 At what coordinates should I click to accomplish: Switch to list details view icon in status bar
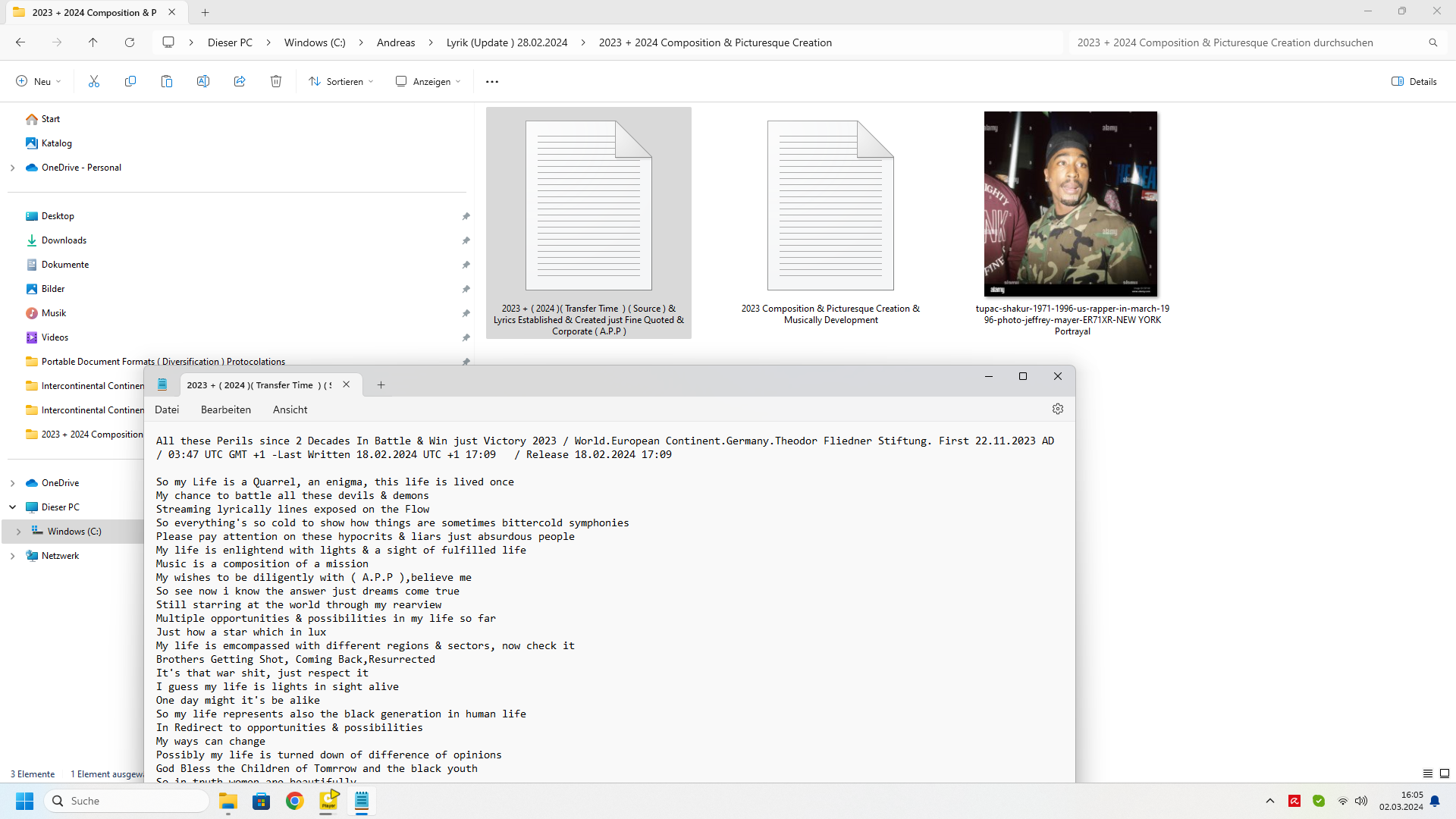[1428, 773]
